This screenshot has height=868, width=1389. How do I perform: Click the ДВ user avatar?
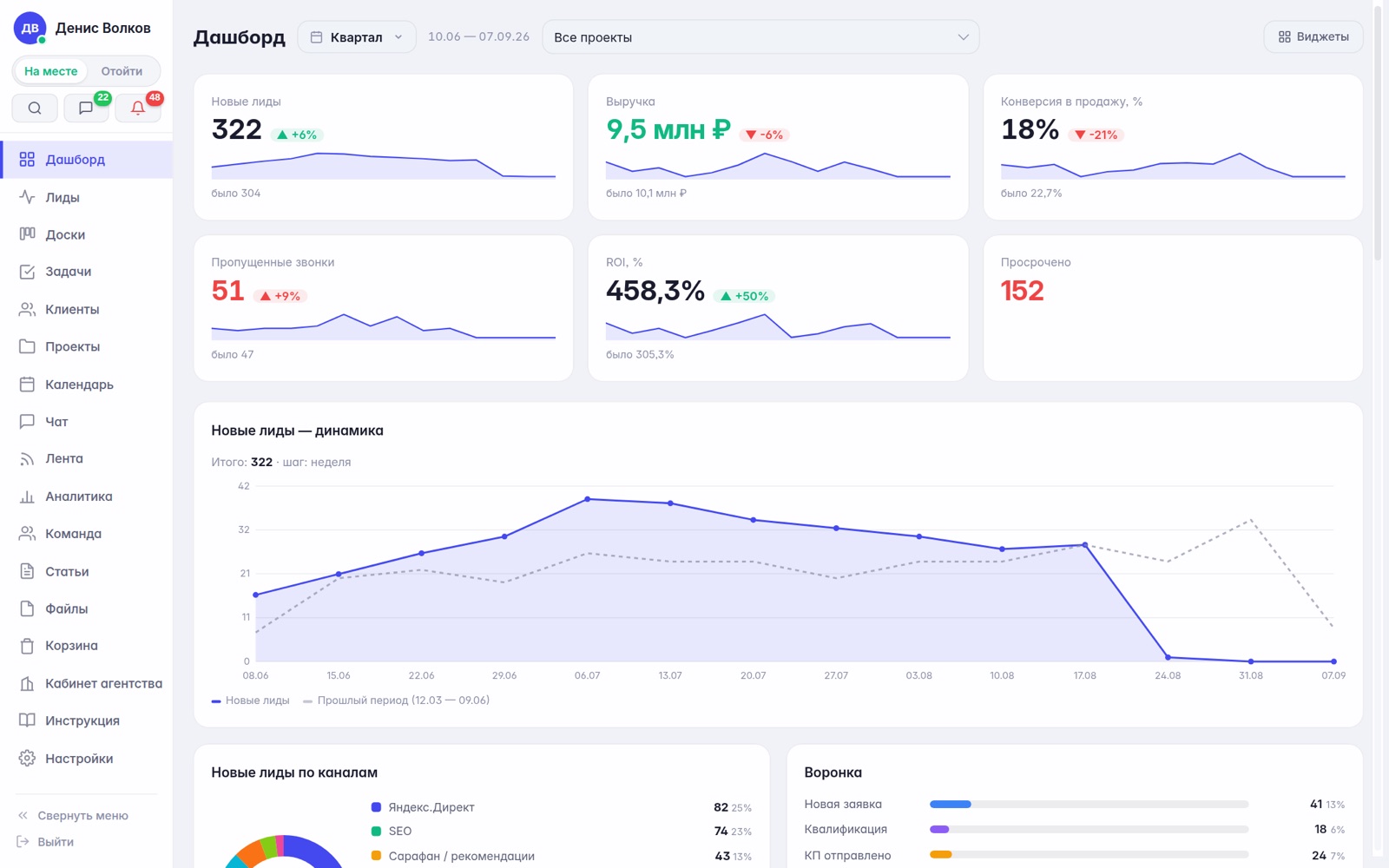click(30, 28)
